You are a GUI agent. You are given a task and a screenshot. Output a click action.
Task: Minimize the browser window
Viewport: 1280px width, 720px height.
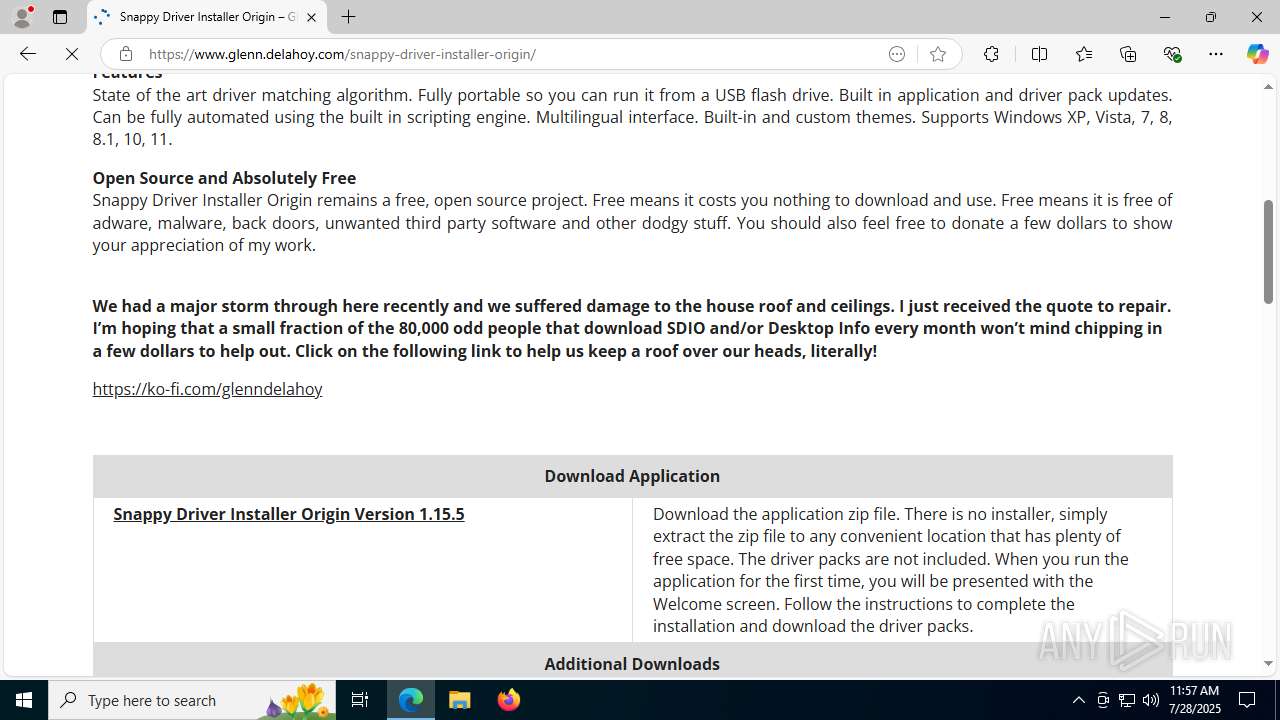click(x=1165, y=17)
